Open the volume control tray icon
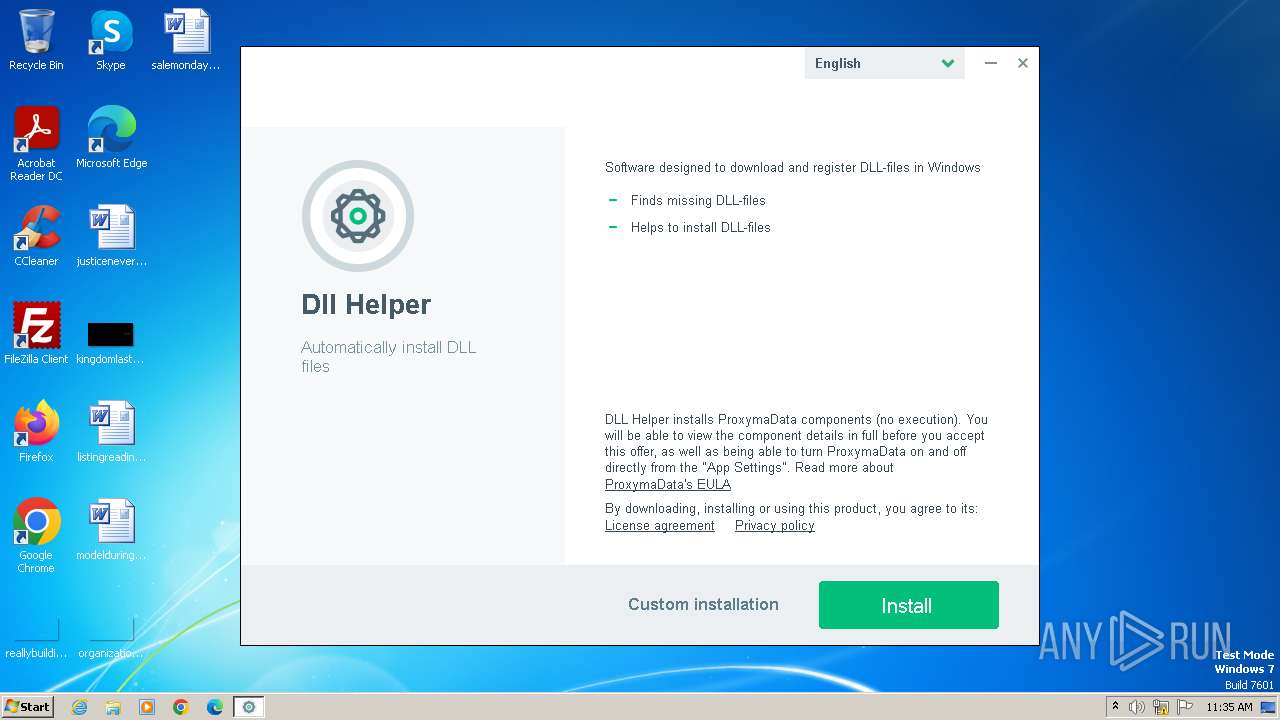The height and width of the screenshot is (720, 1280). point(1137,707)
